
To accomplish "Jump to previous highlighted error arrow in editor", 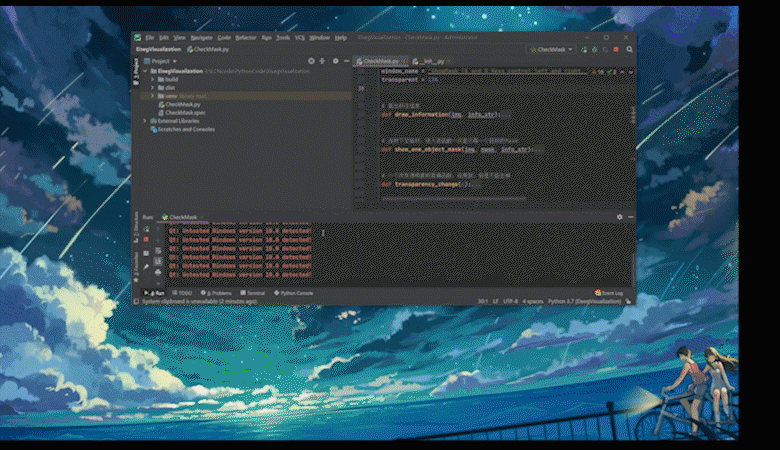I will [x=622, y=72].
